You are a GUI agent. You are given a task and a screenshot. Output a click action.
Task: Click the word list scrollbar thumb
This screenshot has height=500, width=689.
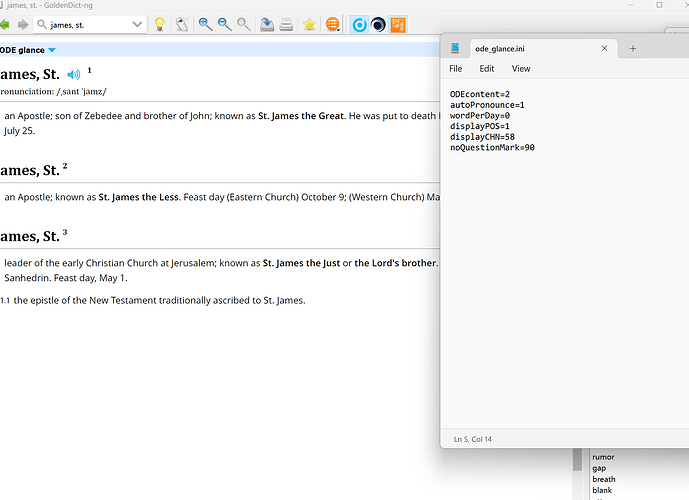(577, 460)
